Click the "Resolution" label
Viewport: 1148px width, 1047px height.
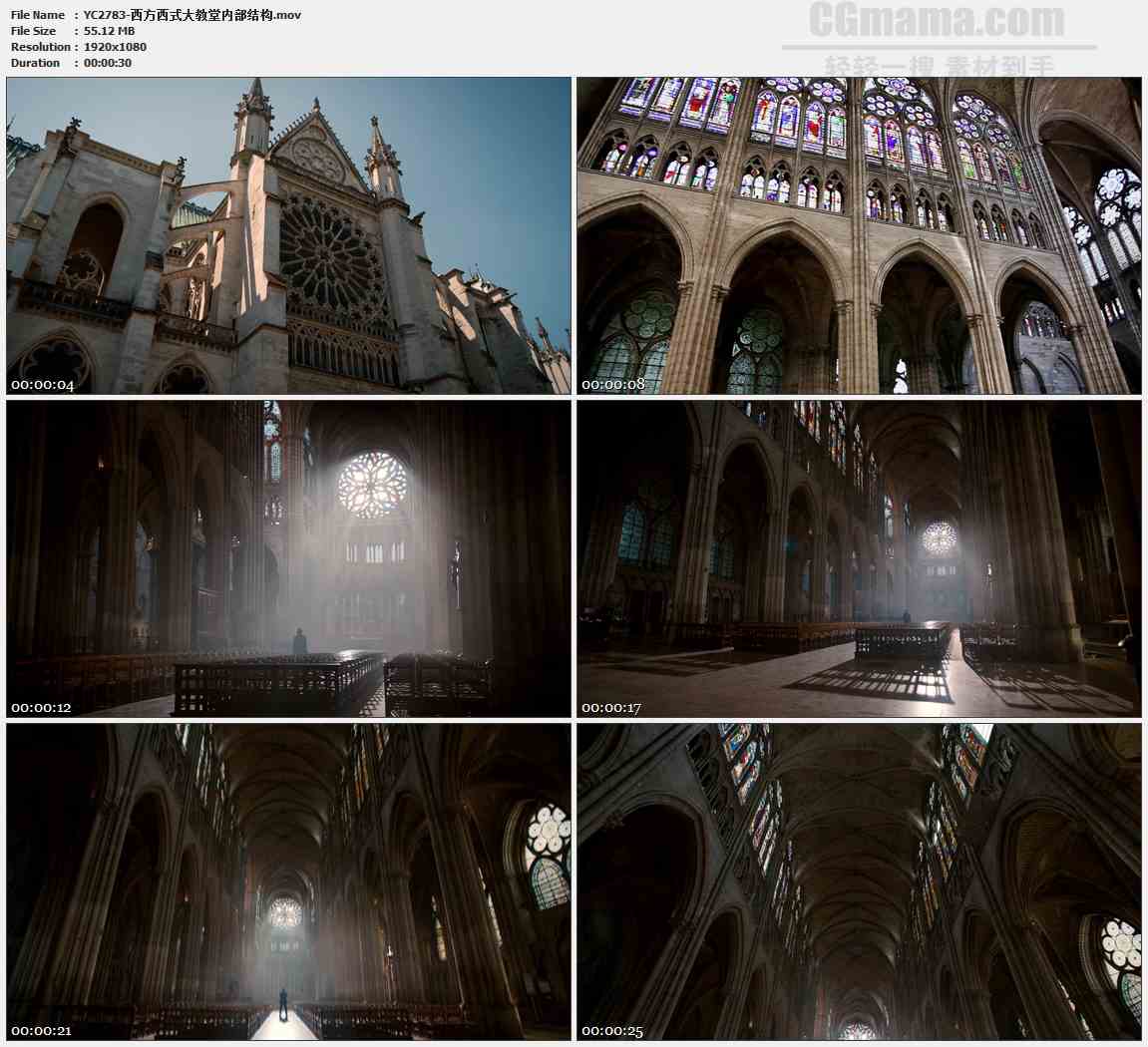coord(40,47)
